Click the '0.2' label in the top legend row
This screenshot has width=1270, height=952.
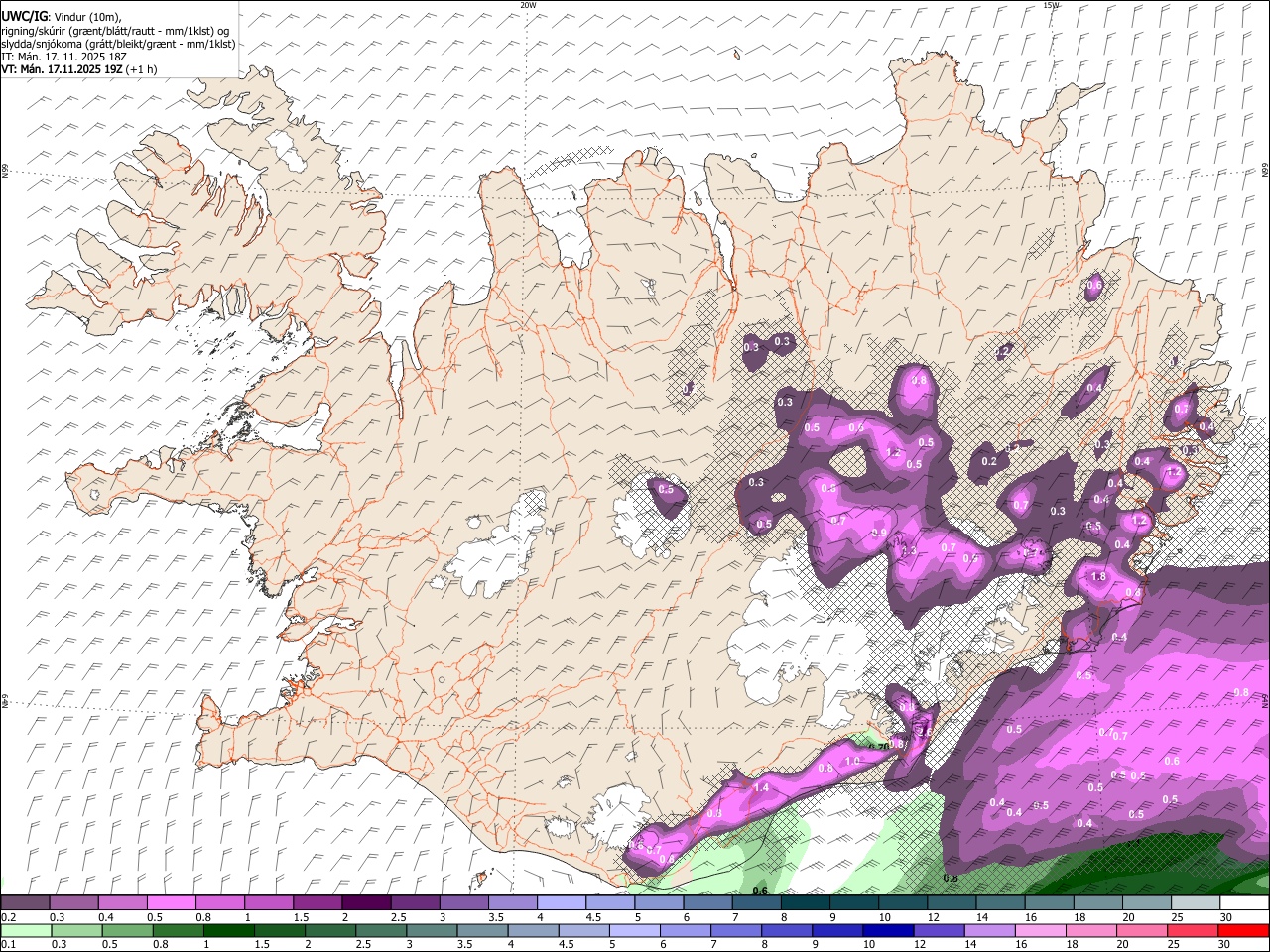coord(8,917)
